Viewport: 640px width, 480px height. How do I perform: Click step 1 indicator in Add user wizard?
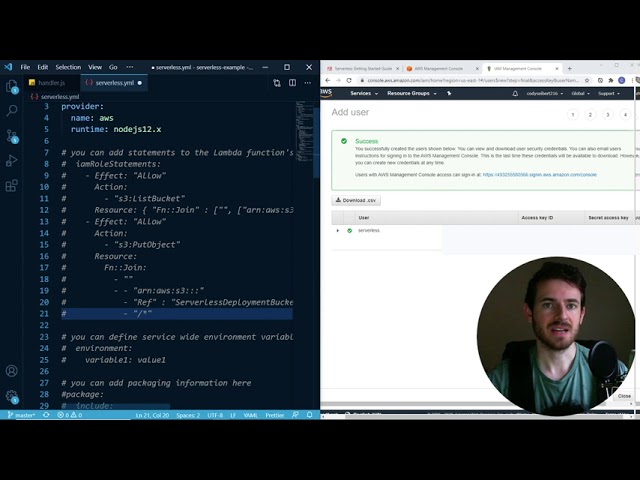tap(573, 115)
